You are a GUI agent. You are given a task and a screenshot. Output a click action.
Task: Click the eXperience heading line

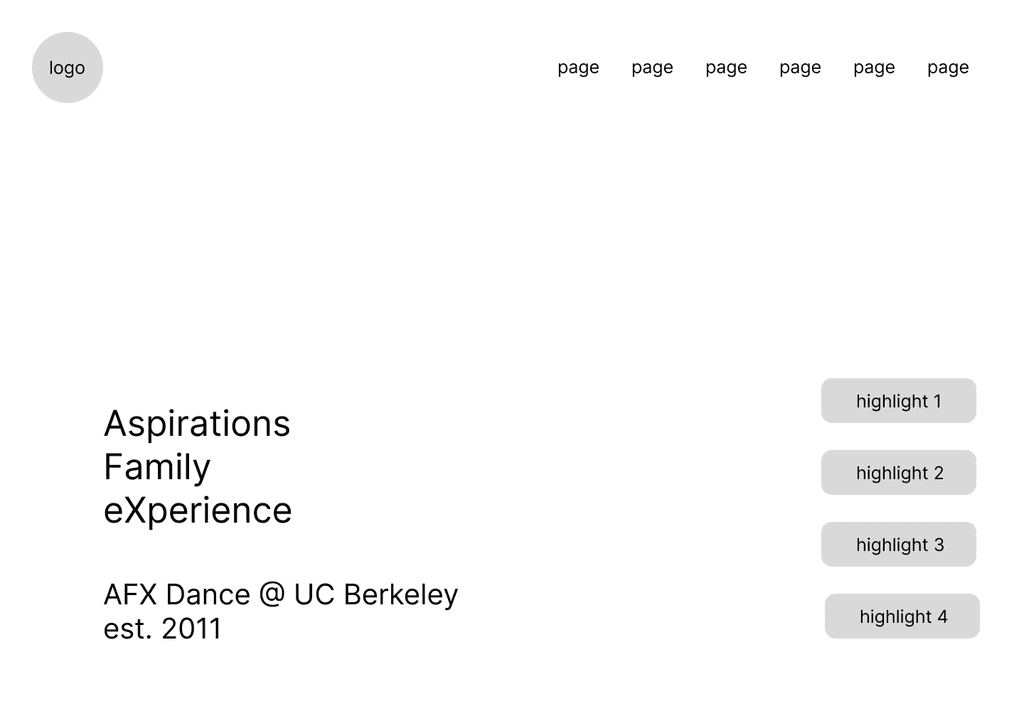(x=198, y=510)
